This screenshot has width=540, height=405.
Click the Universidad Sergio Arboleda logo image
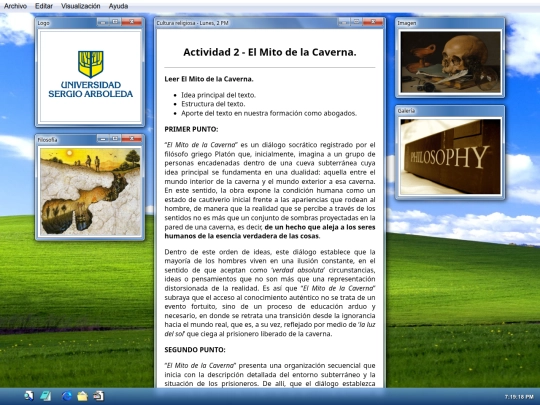click(x=90, y=76)
